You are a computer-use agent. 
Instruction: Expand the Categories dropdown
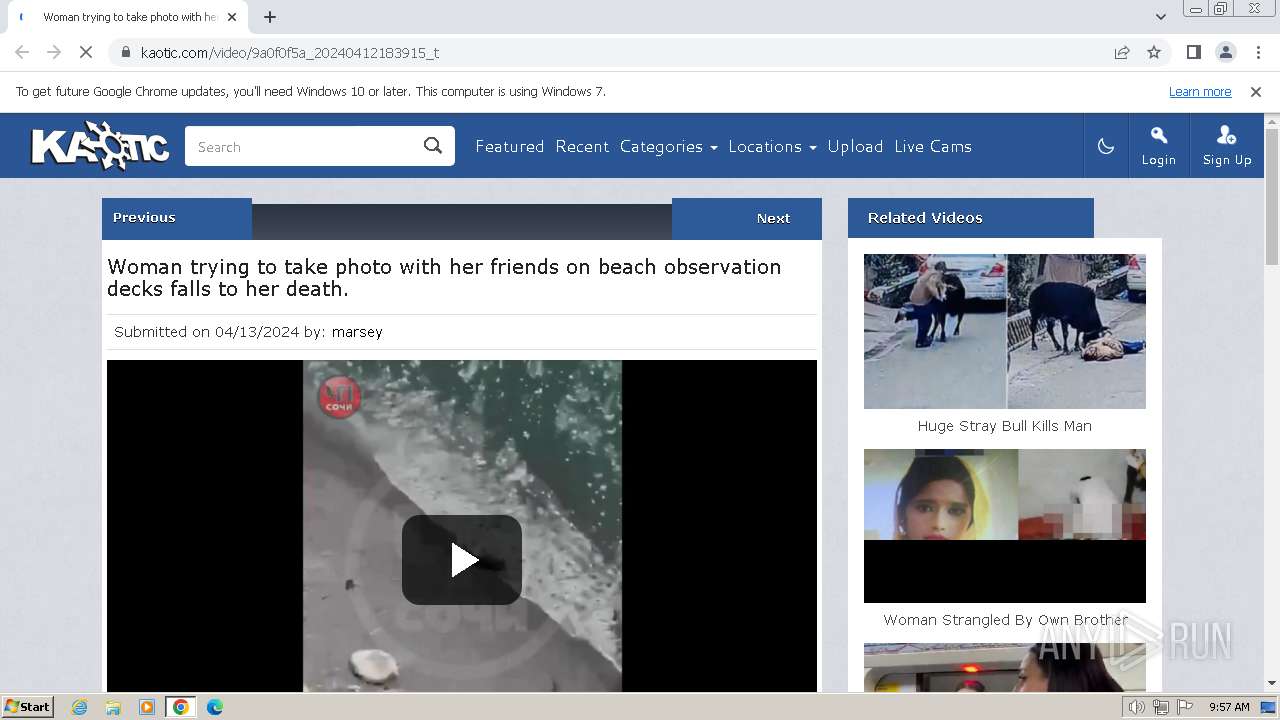668,146
